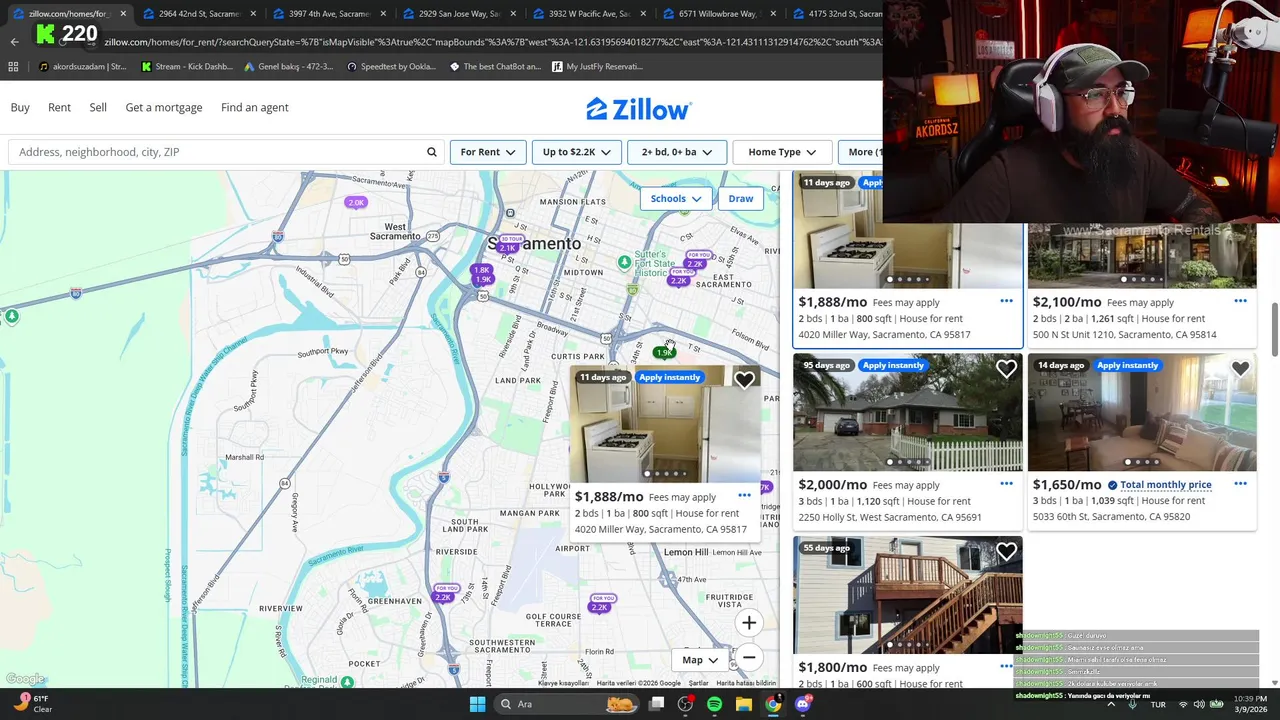Click the taskbar search box

click(x=565, y=704)
